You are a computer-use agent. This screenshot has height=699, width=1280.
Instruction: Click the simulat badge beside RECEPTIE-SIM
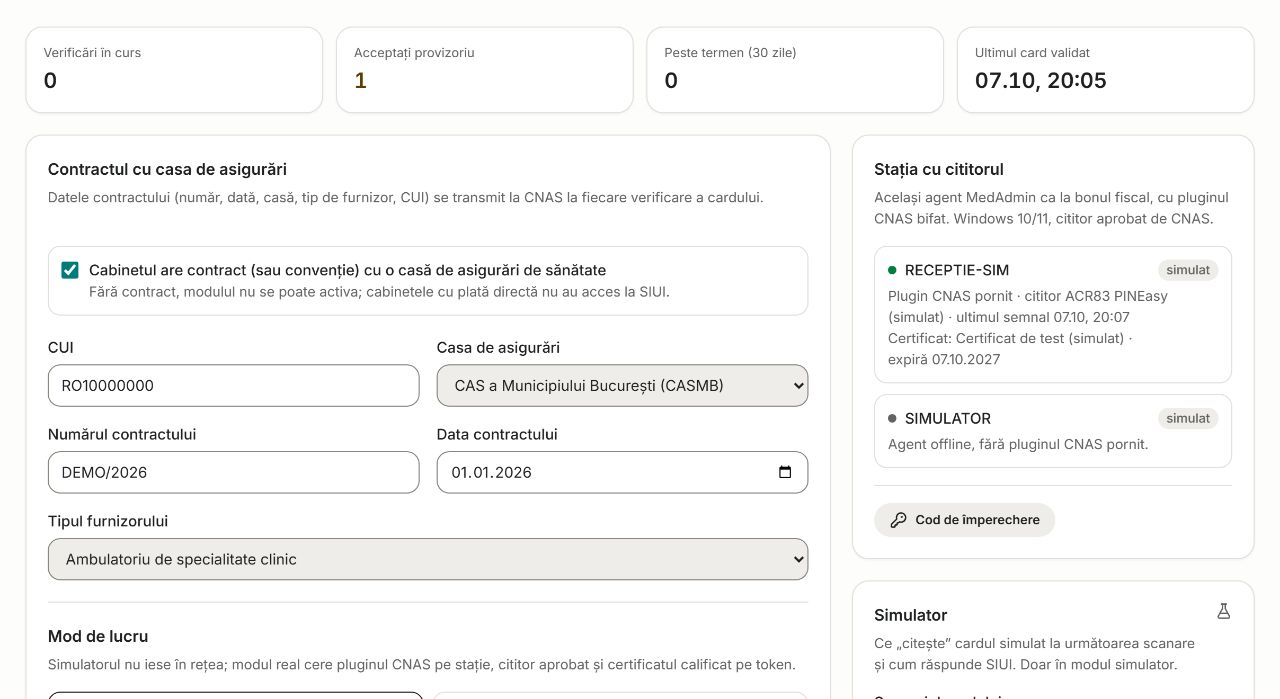(1188, 270)
